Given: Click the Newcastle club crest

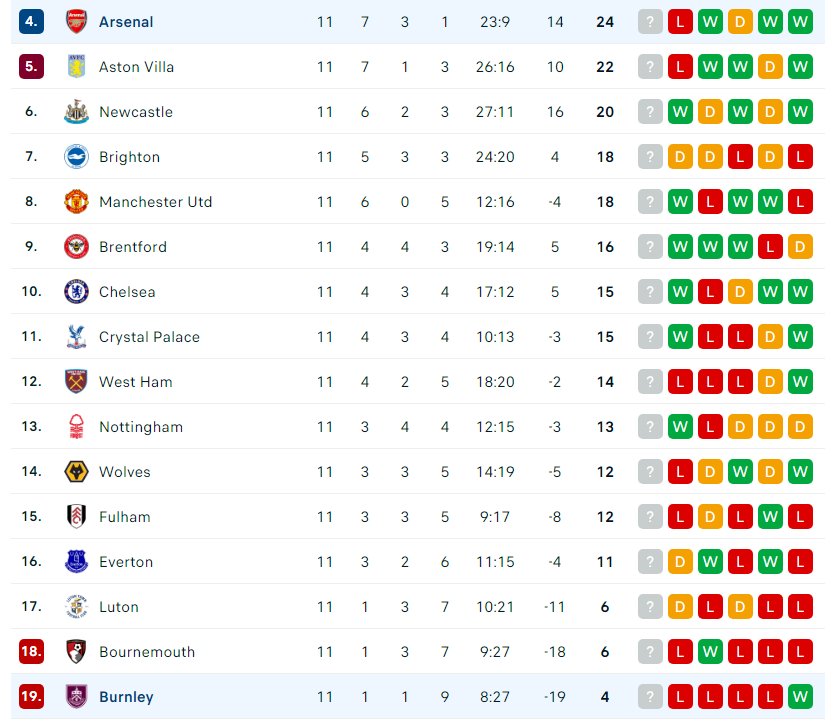Looking at the screenshot, I should 76,112.
